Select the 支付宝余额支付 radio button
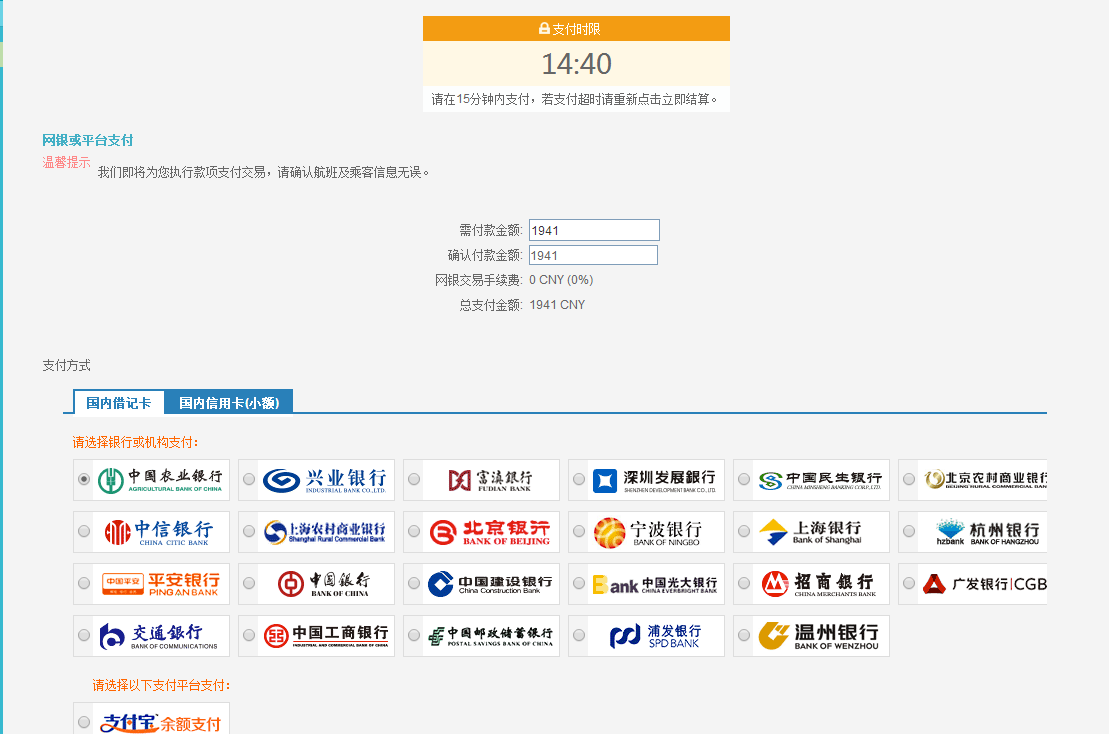 pos(84,722)
